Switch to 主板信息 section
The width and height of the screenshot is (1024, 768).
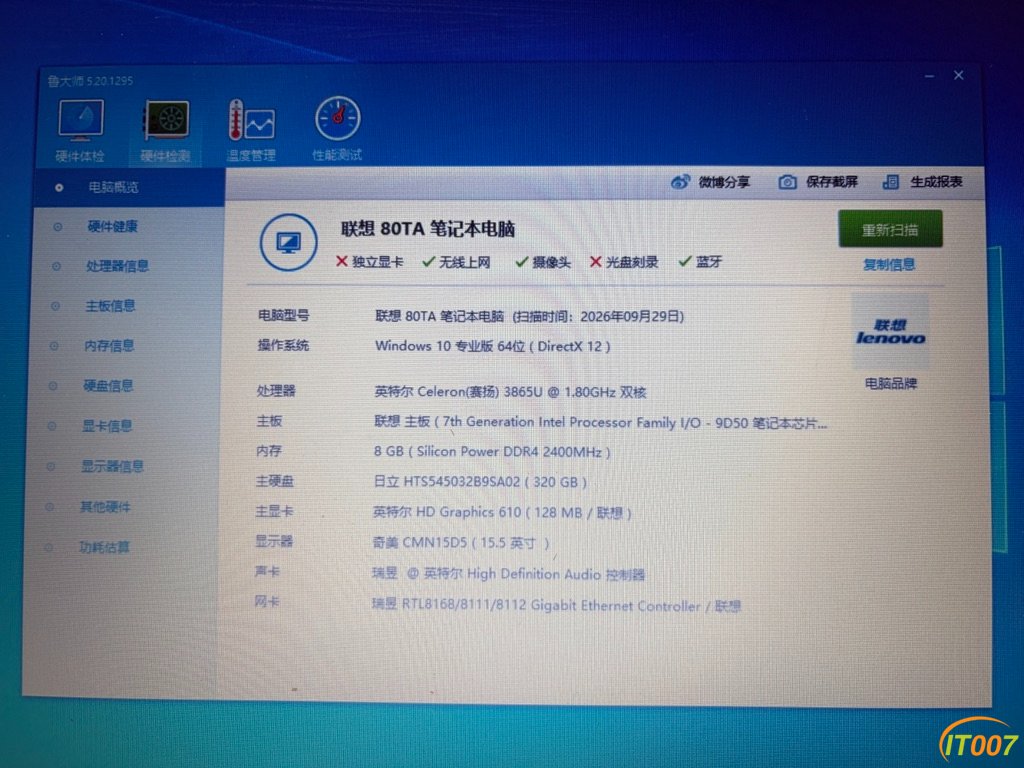(110, 306)
